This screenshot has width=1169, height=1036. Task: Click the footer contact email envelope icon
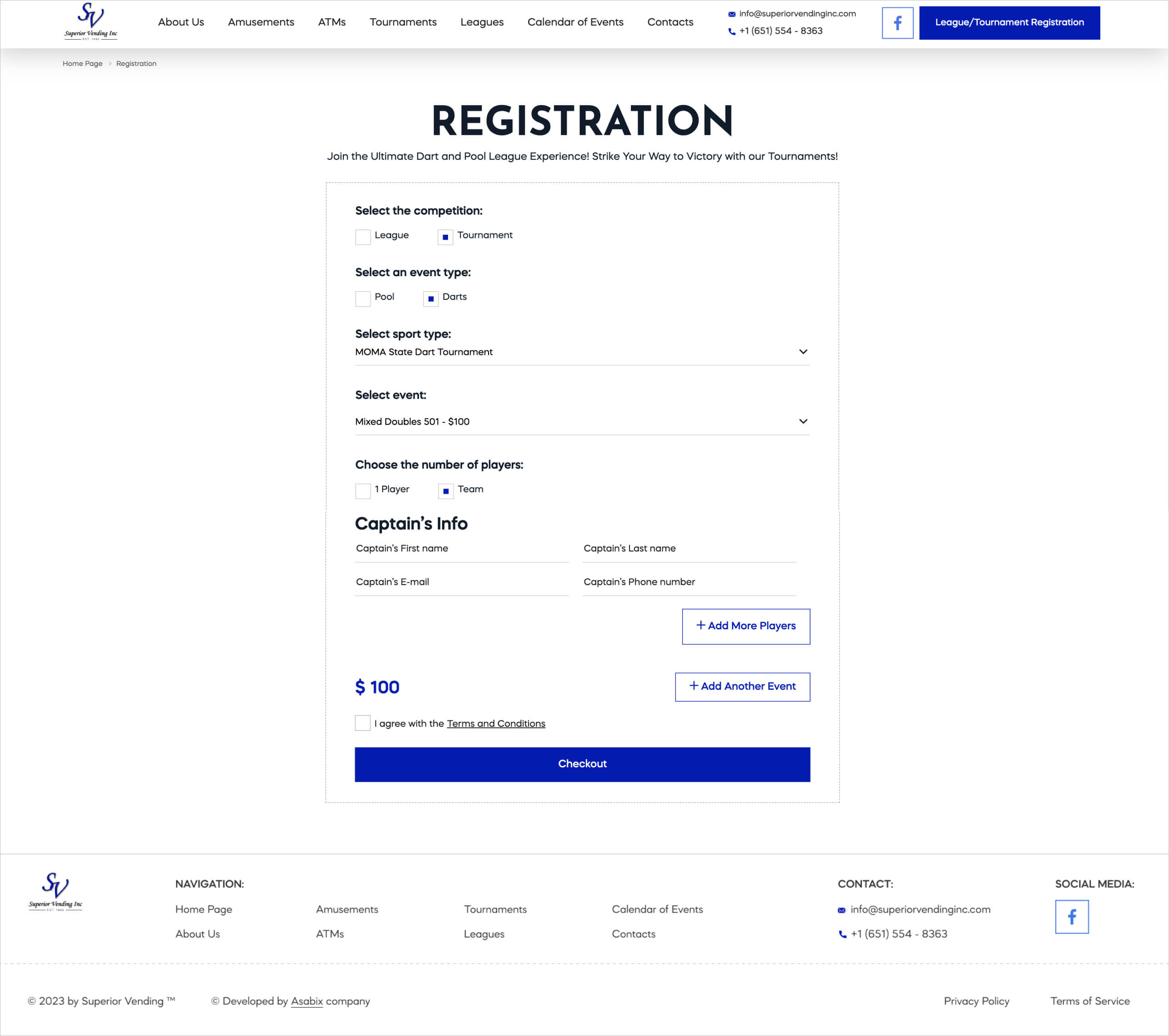tap(841, 910)
